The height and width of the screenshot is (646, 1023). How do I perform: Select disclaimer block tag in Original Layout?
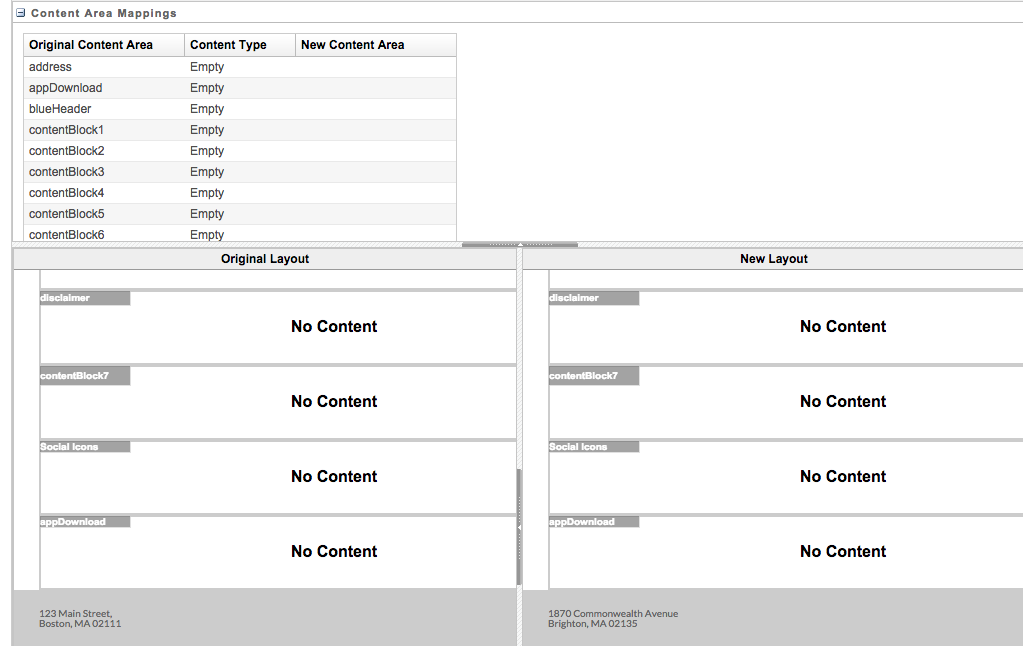(x=84, y=298)
